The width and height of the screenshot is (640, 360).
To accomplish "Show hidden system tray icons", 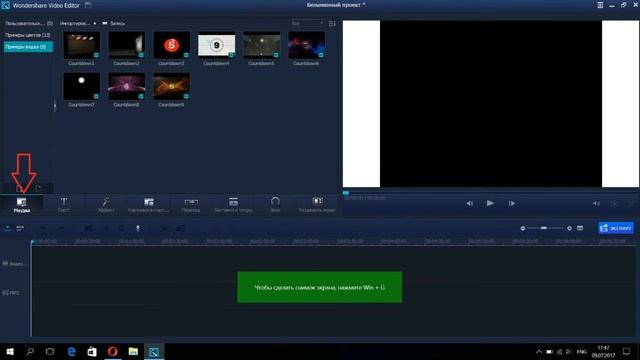I will [539, 351].
